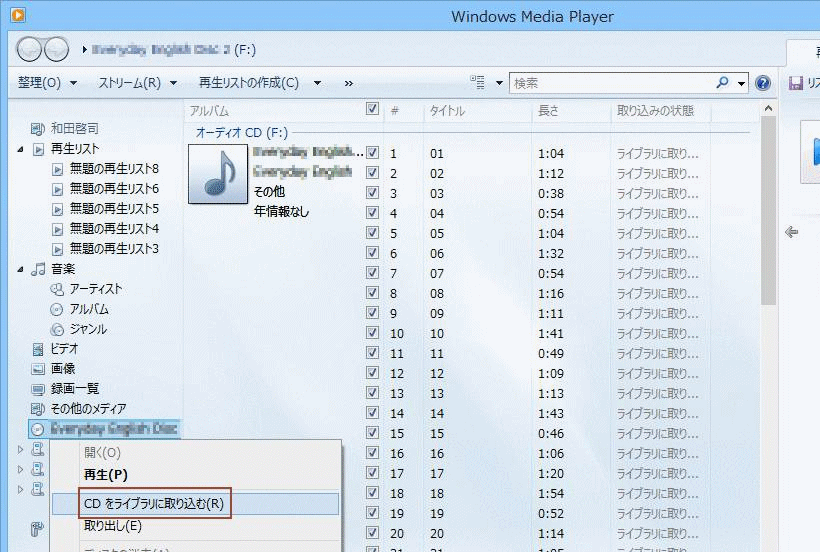Uncheck track 5 checkbox
The width and height of the screenshot is (820, 552).
pyautogui.click(x=372, y=233)
